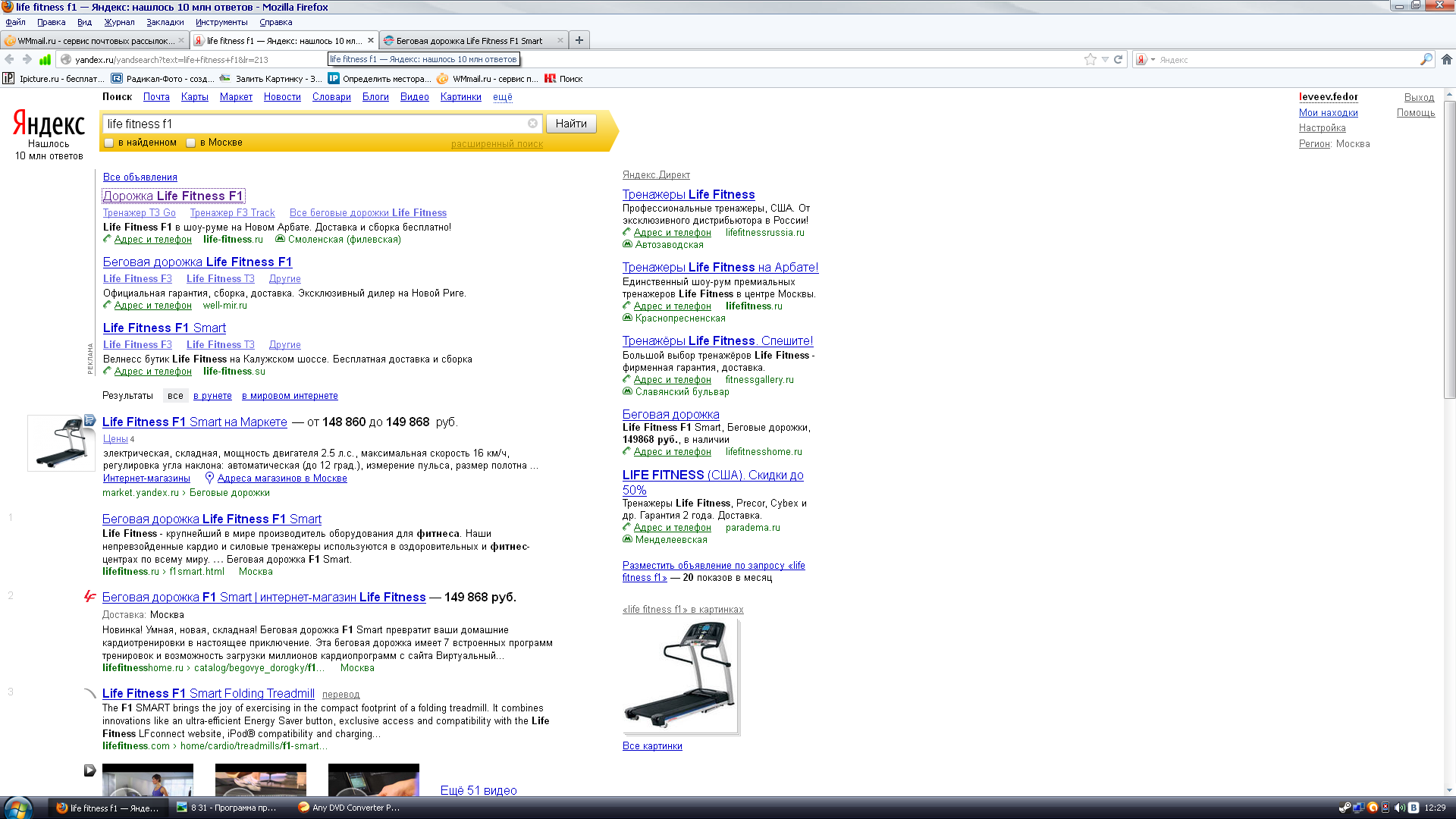Open the Правка menu
The width and height of the screenshot is (1456, 819).
(52, 22)
